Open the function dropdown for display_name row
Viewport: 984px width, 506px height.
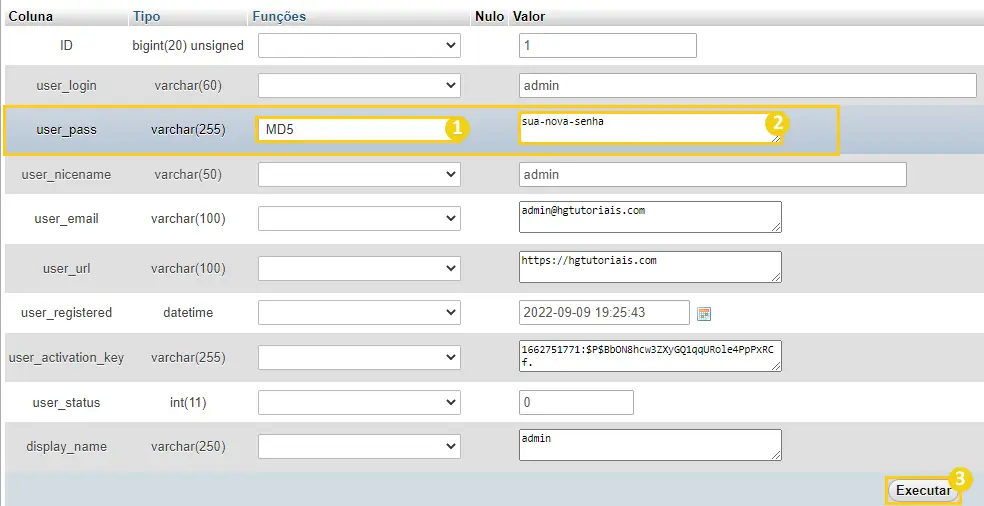[359, 446]
